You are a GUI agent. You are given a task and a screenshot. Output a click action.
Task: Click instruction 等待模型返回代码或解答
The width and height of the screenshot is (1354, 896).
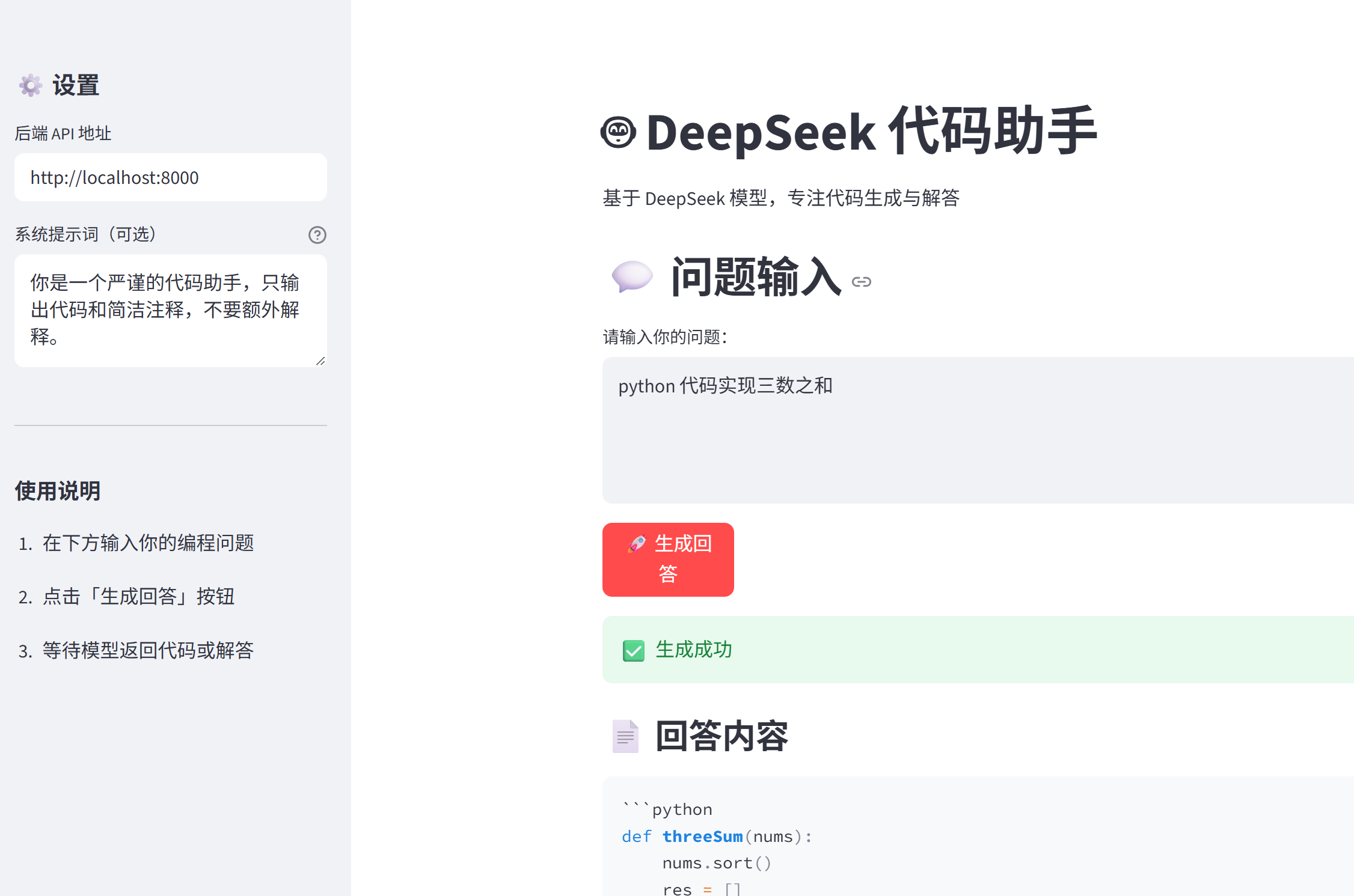click(148, 650)
